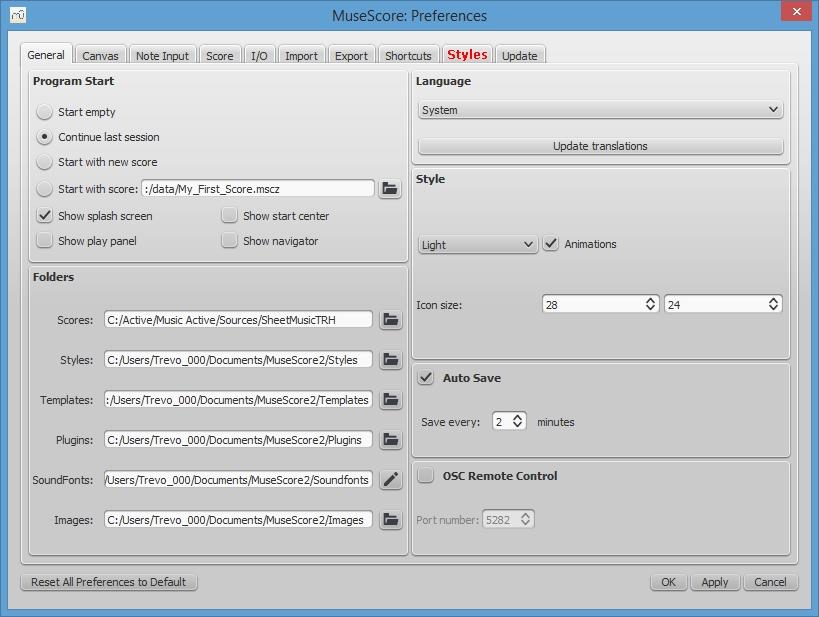Select Start with score radio button
819x617 pixels.
tap(44, 189)
